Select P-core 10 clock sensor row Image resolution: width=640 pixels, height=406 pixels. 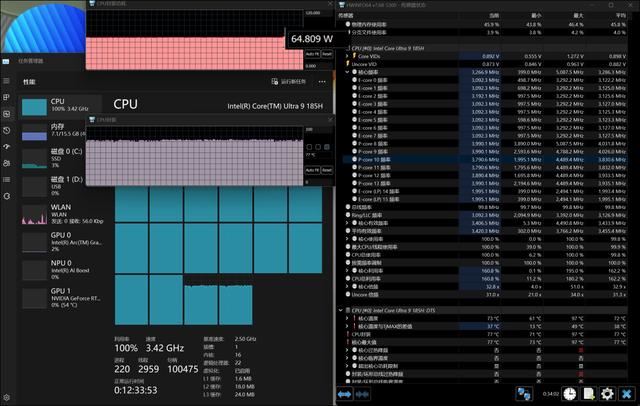click(485, 160)
